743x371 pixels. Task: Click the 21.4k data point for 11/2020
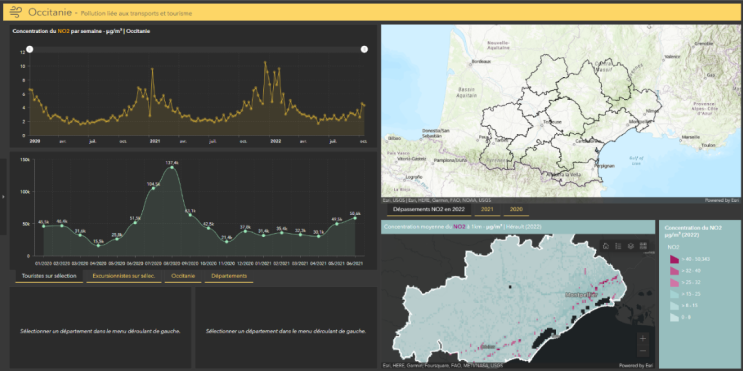click(227, 242)
